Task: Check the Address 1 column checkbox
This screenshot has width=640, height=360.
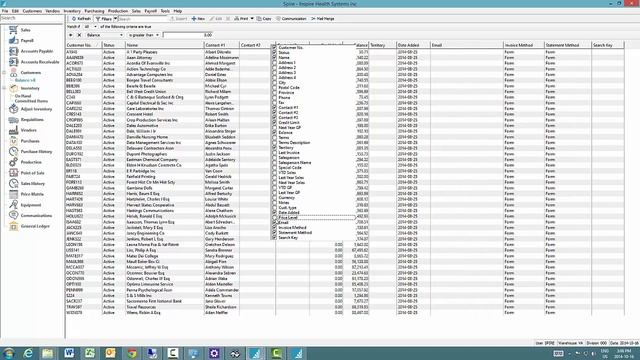Action: (x=274, y=62)
